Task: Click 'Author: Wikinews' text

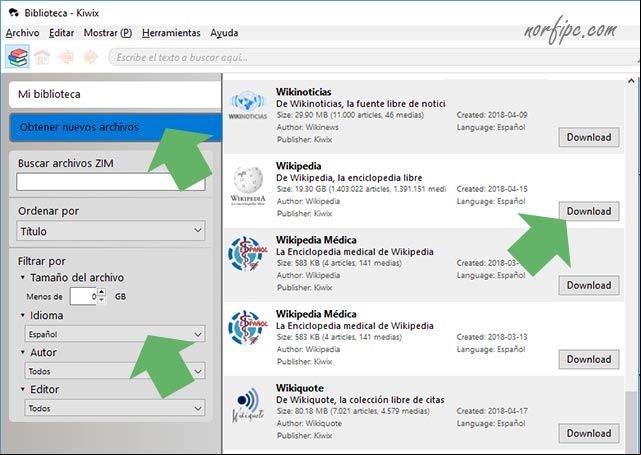Action: click(x=307, y=127)
